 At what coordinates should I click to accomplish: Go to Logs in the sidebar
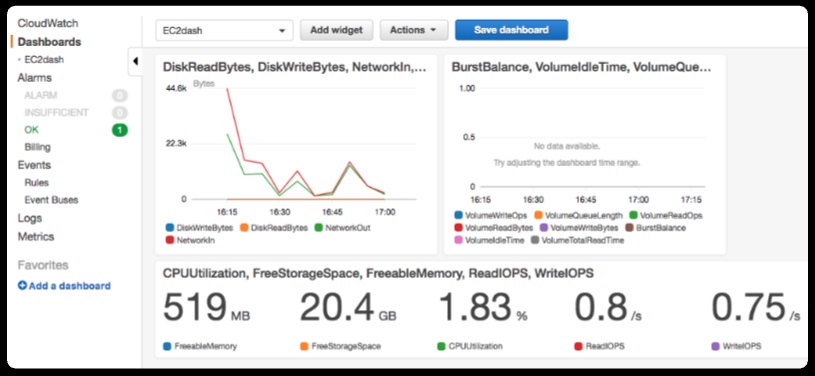click(30, 218)
